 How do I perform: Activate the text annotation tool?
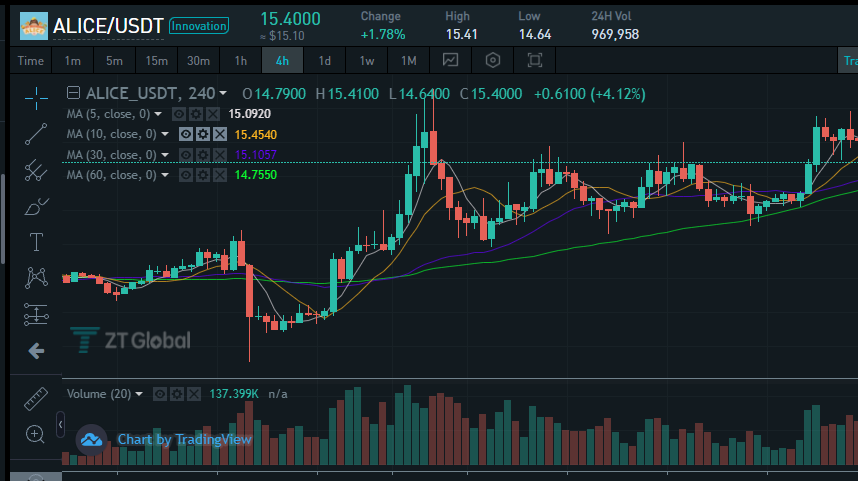[x=36, y=241]
